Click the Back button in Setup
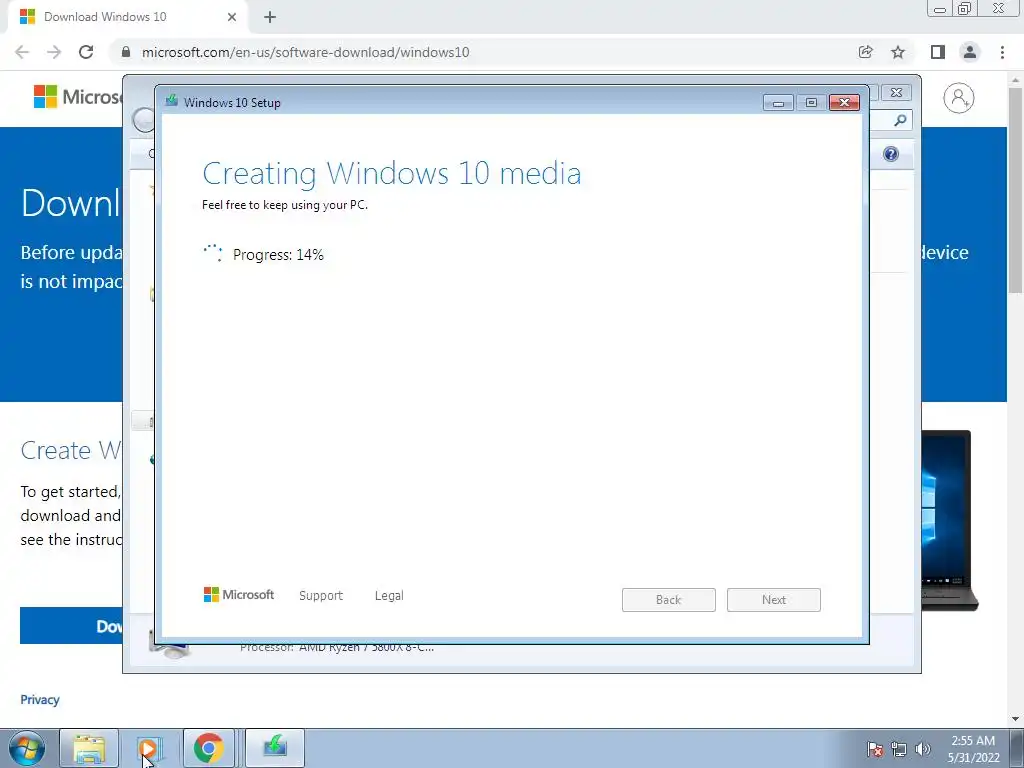Image resolution: width=1024 pixels, height=768 pixels. pyautogui.click(x=669, y=600)
